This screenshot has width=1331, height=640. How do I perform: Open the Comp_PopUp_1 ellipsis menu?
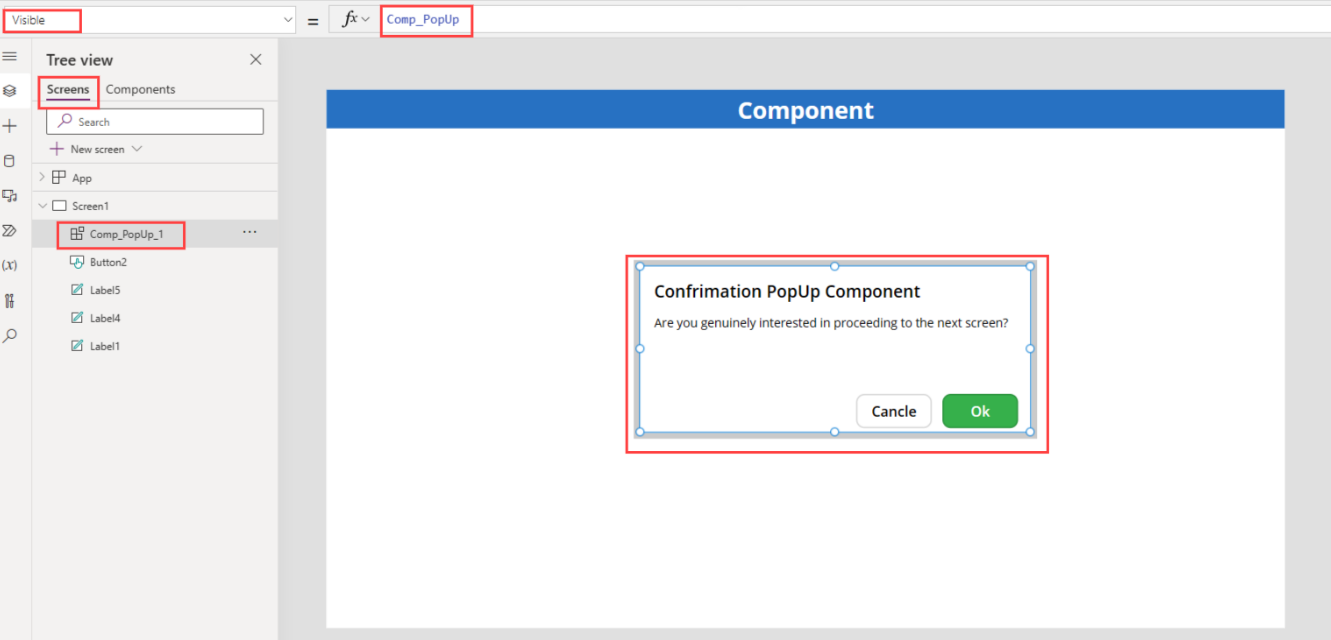coord(249,232)
